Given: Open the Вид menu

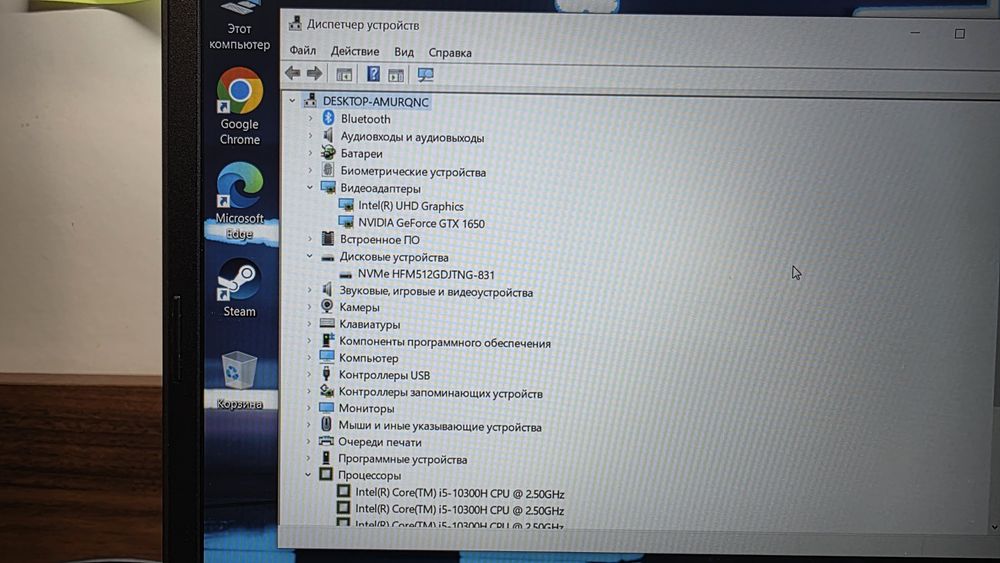Looking at the screenshot, I should pos(404,52).
